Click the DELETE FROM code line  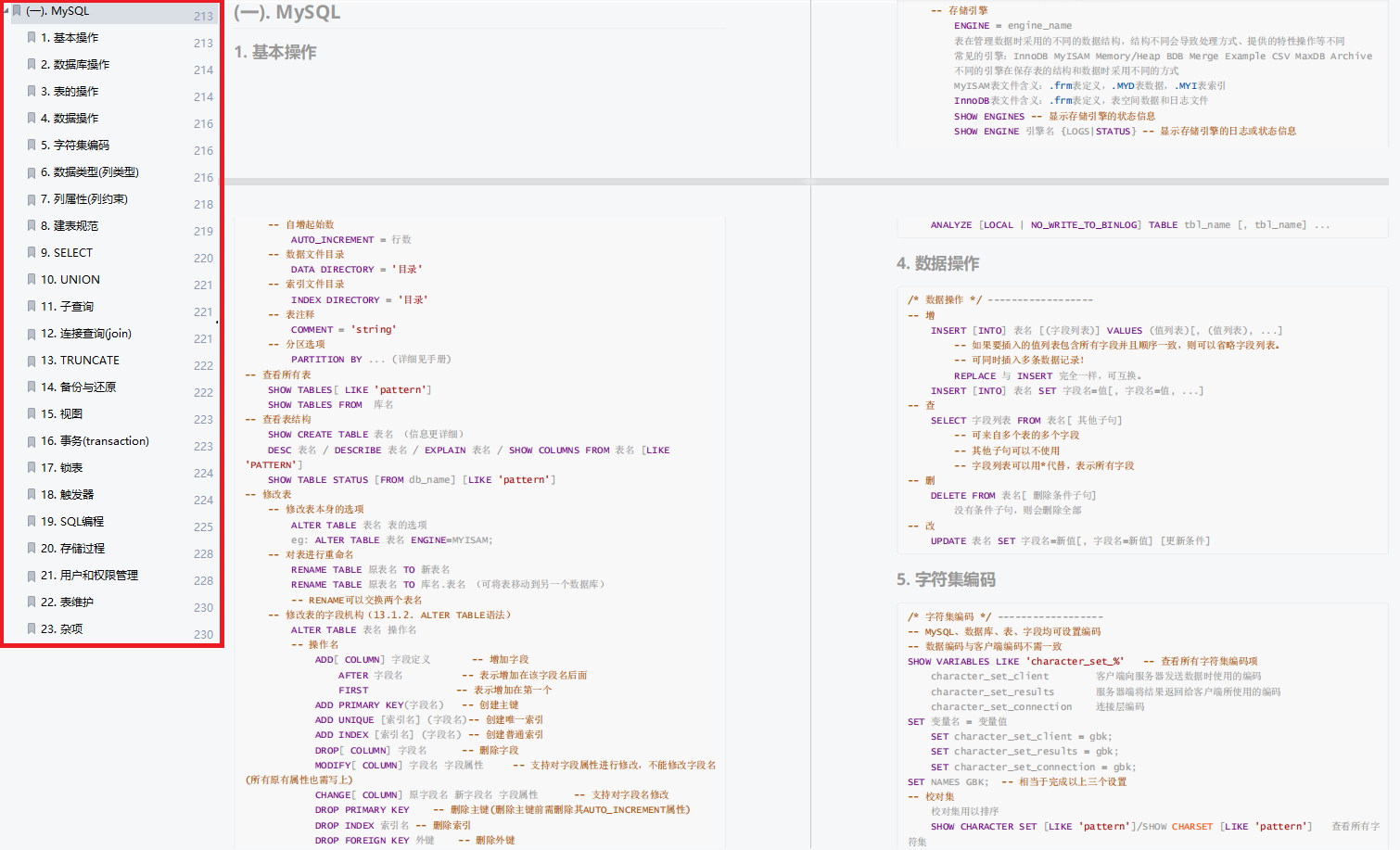click(x=1013, y=496)
